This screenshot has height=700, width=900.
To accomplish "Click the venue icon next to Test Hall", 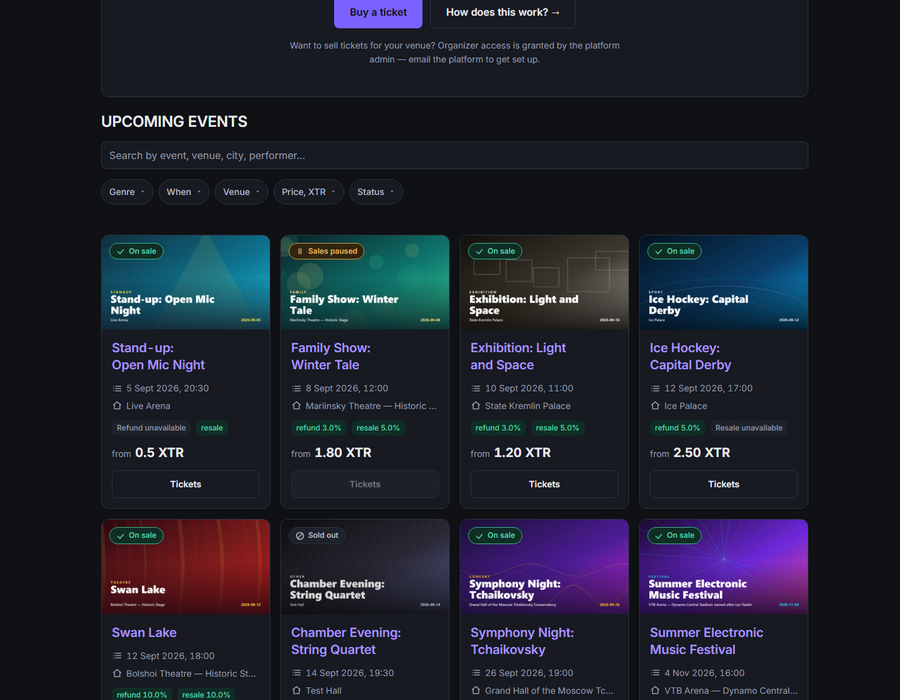I will (296, 690).
